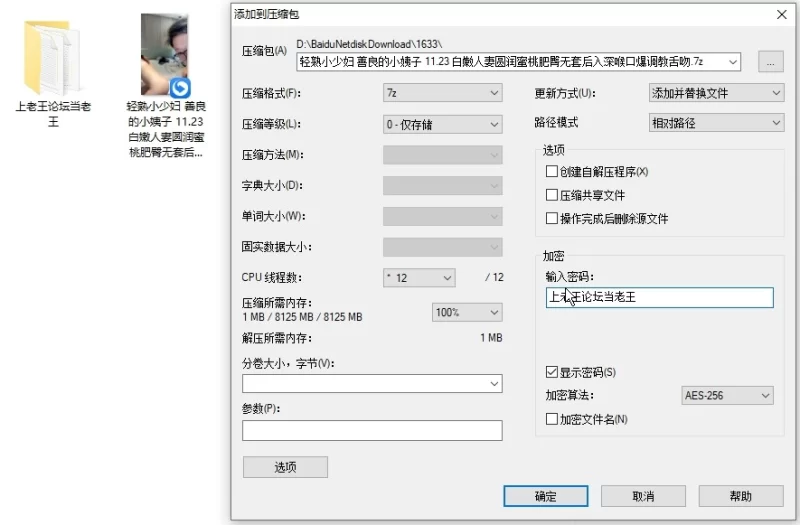
Task: Enable the 创建自解压程序 checkbox
Action: (x=552, y=172)
